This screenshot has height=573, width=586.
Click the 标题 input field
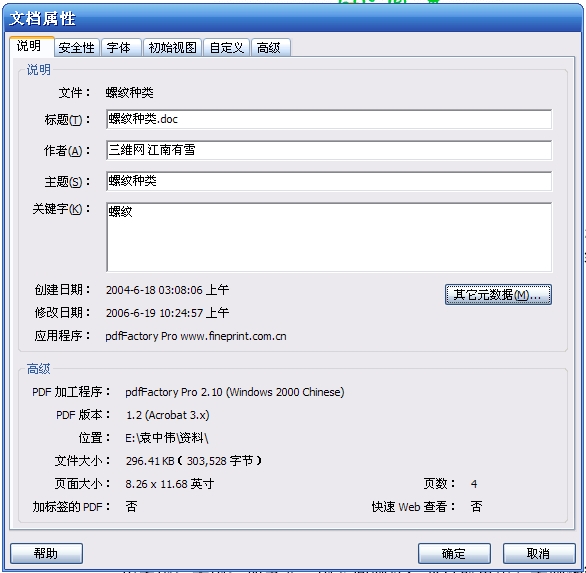(329, 119)
